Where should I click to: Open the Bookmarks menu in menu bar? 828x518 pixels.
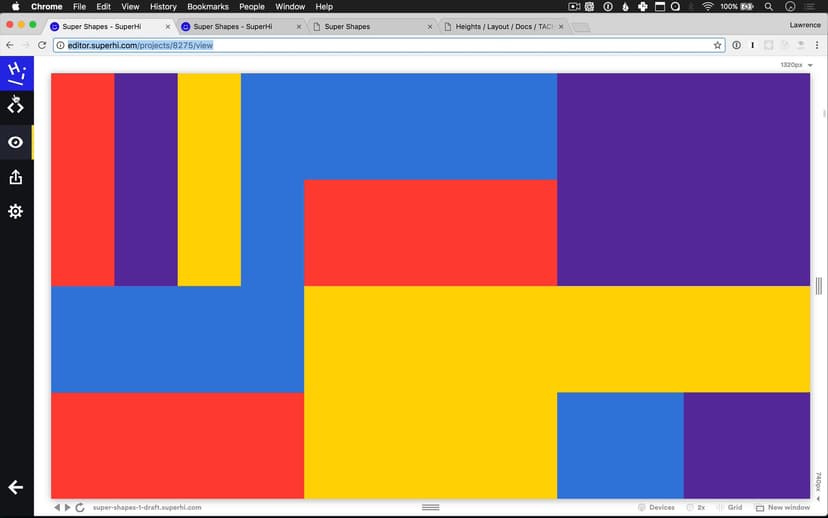(x=207, y=7)
